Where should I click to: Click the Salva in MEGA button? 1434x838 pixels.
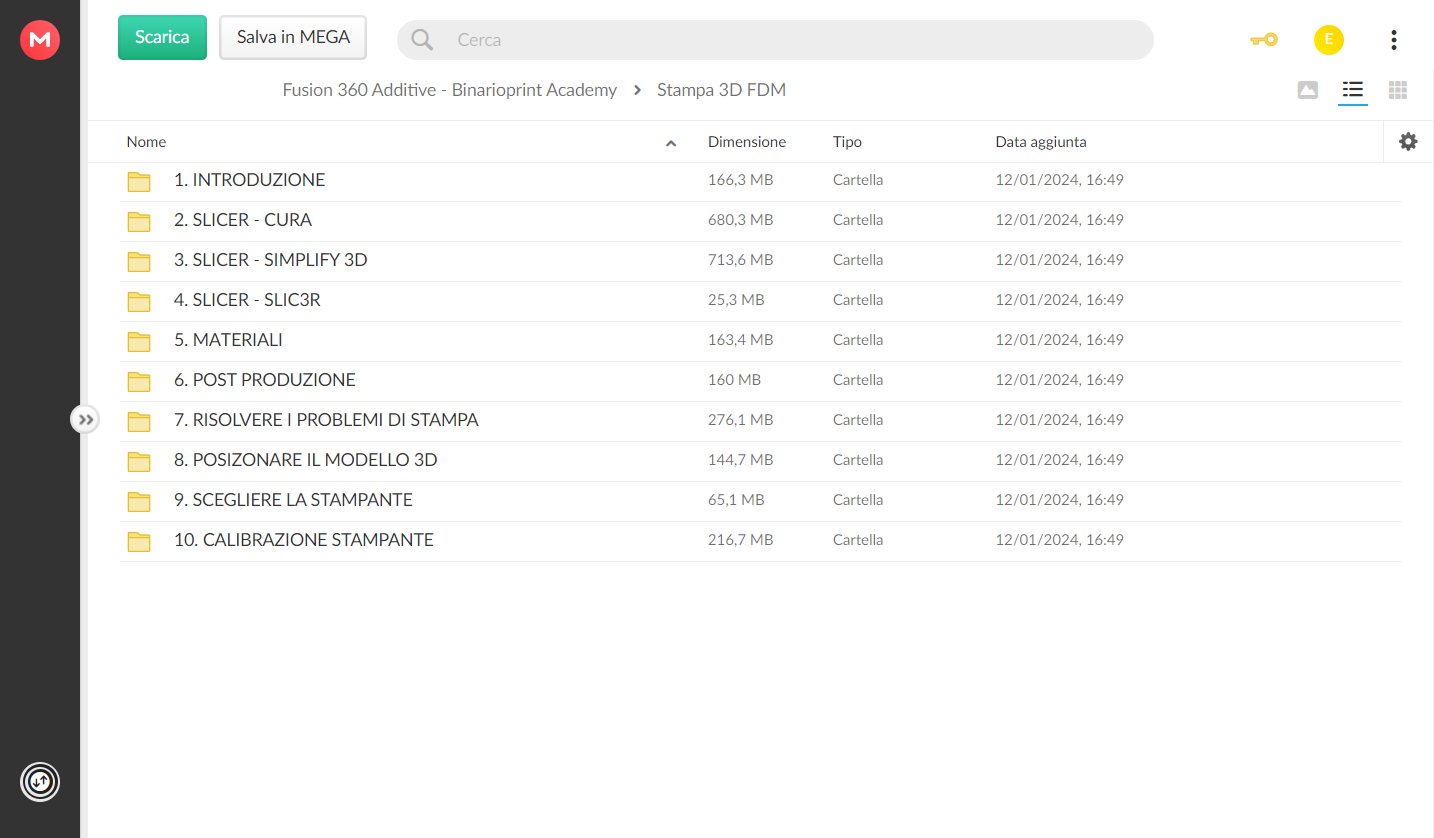click(x=293, y=37)
